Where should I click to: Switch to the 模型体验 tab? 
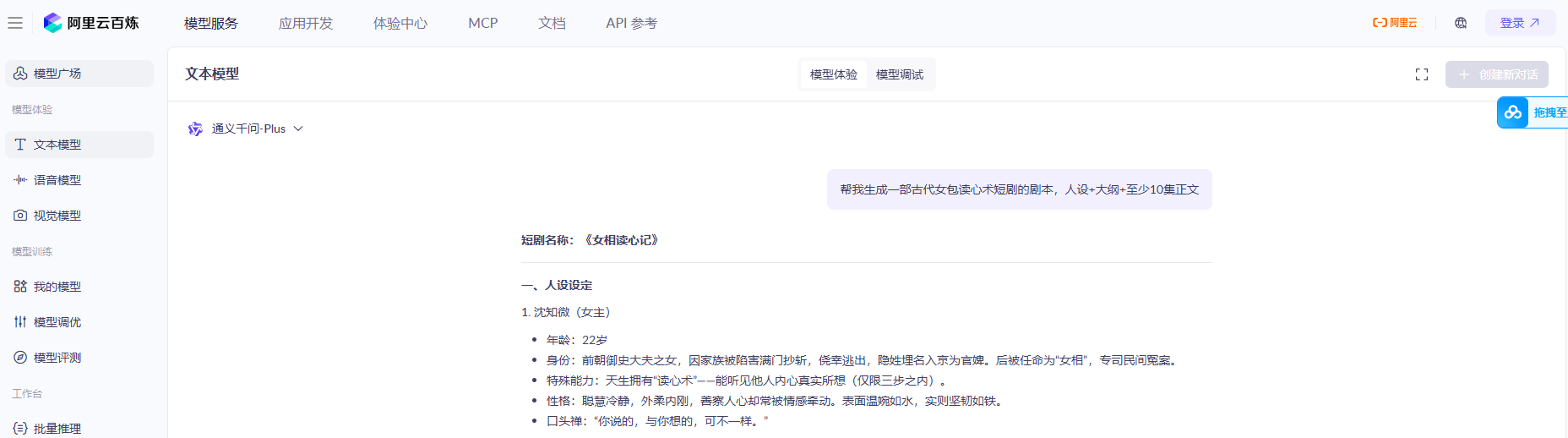coord(834,74)
